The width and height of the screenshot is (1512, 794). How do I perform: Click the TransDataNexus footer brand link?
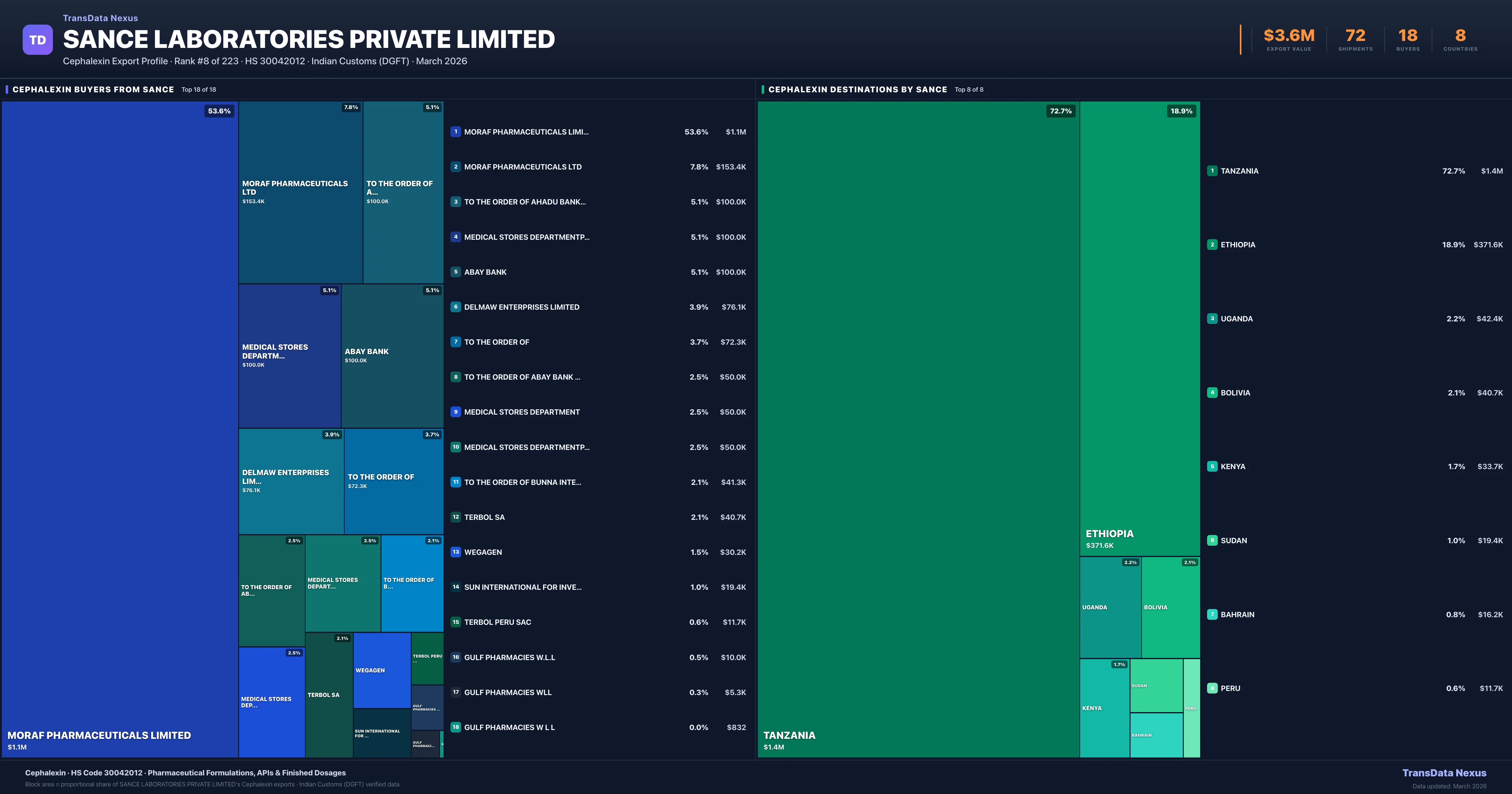[x=1444, y=773]
